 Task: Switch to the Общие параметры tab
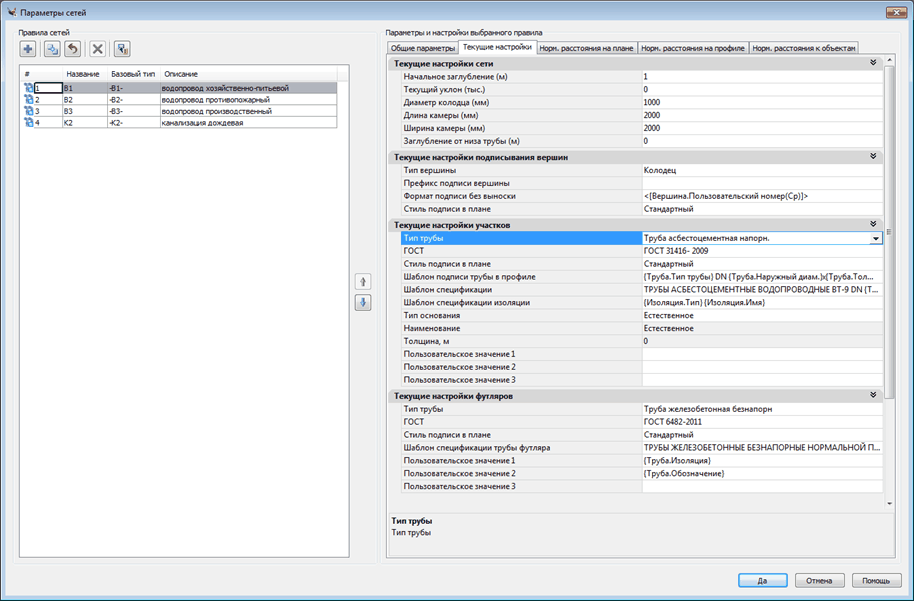[422, 48]
